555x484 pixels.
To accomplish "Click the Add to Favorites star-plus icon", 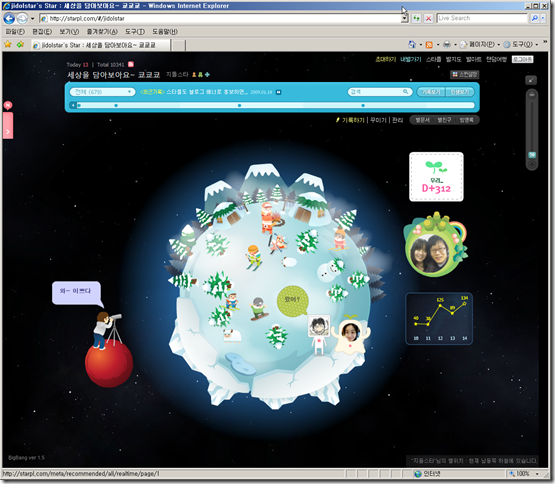I will [x=21, y=45].
